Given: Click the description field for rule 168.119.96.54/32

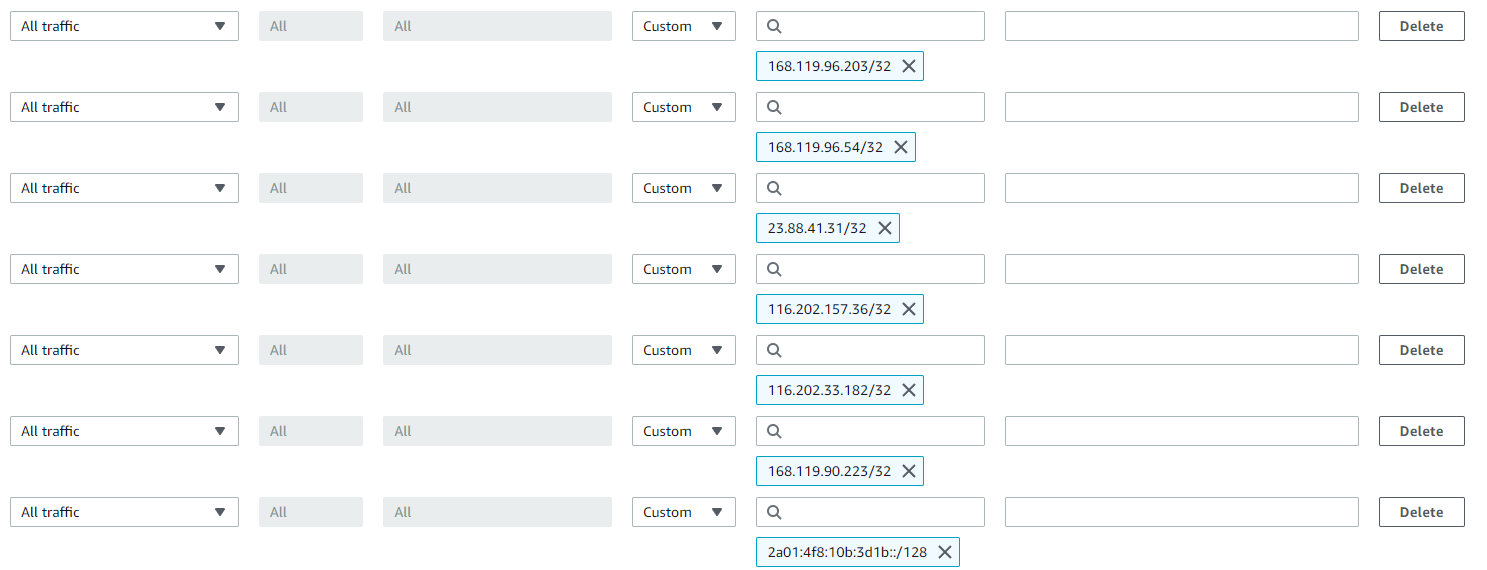Looking at the screenshot, I should 1182,107.
